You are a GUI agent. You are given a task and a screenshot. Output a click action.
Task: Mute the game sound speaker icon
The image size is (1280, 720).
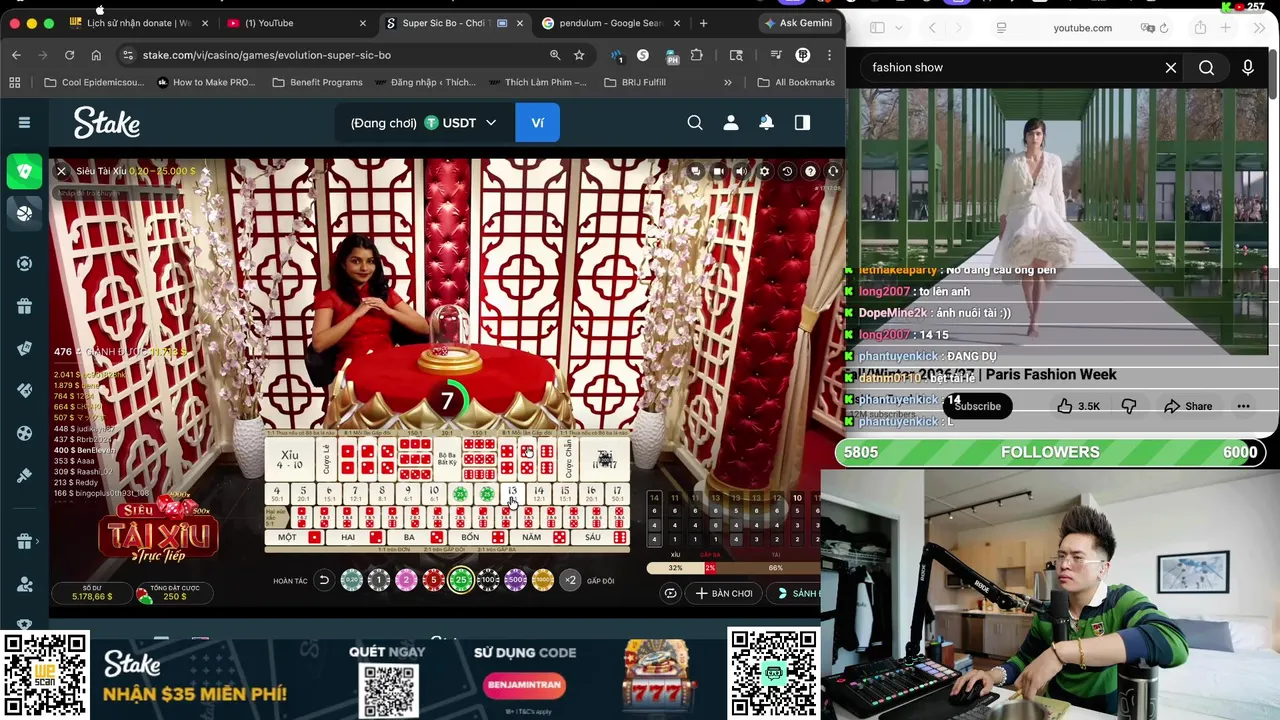tap(741, 171)
